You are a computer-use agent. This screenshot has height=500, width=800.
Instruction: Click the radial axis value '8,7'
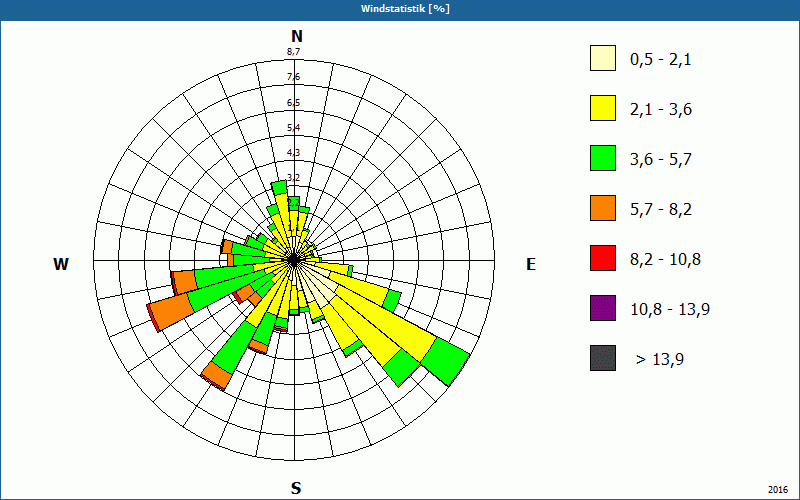pyautogui.click(x=293, y=52)
